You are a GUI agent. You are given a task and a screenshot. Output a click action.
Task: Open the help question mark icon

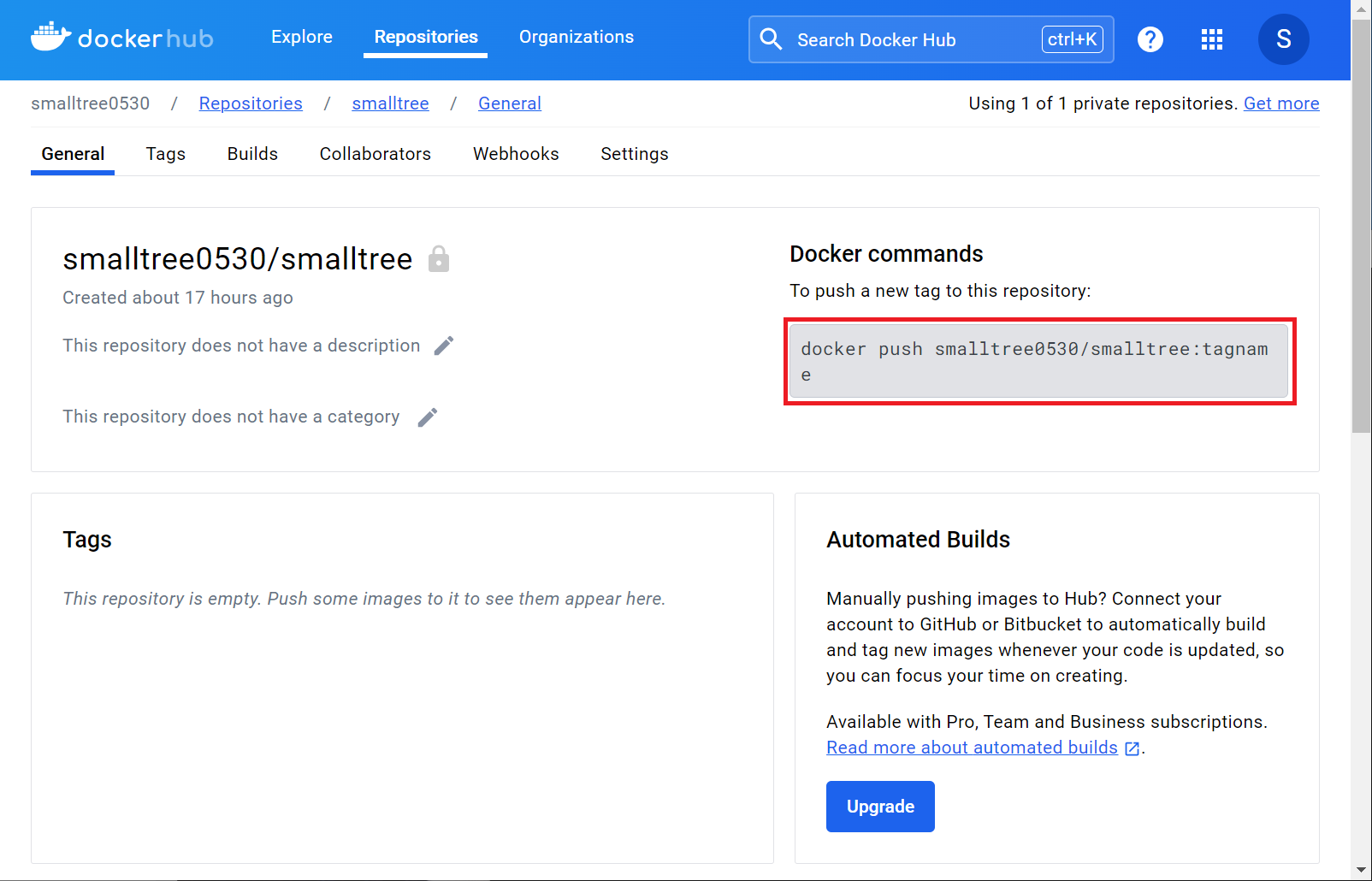click(x=1150, y=39)
